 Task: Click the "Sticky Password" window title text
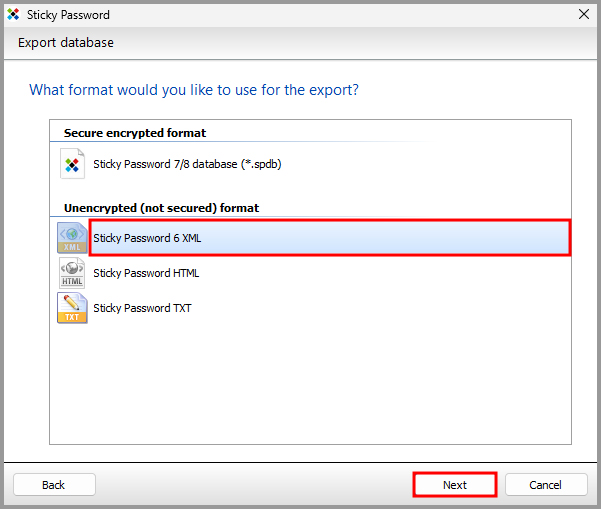click(69, 15)
